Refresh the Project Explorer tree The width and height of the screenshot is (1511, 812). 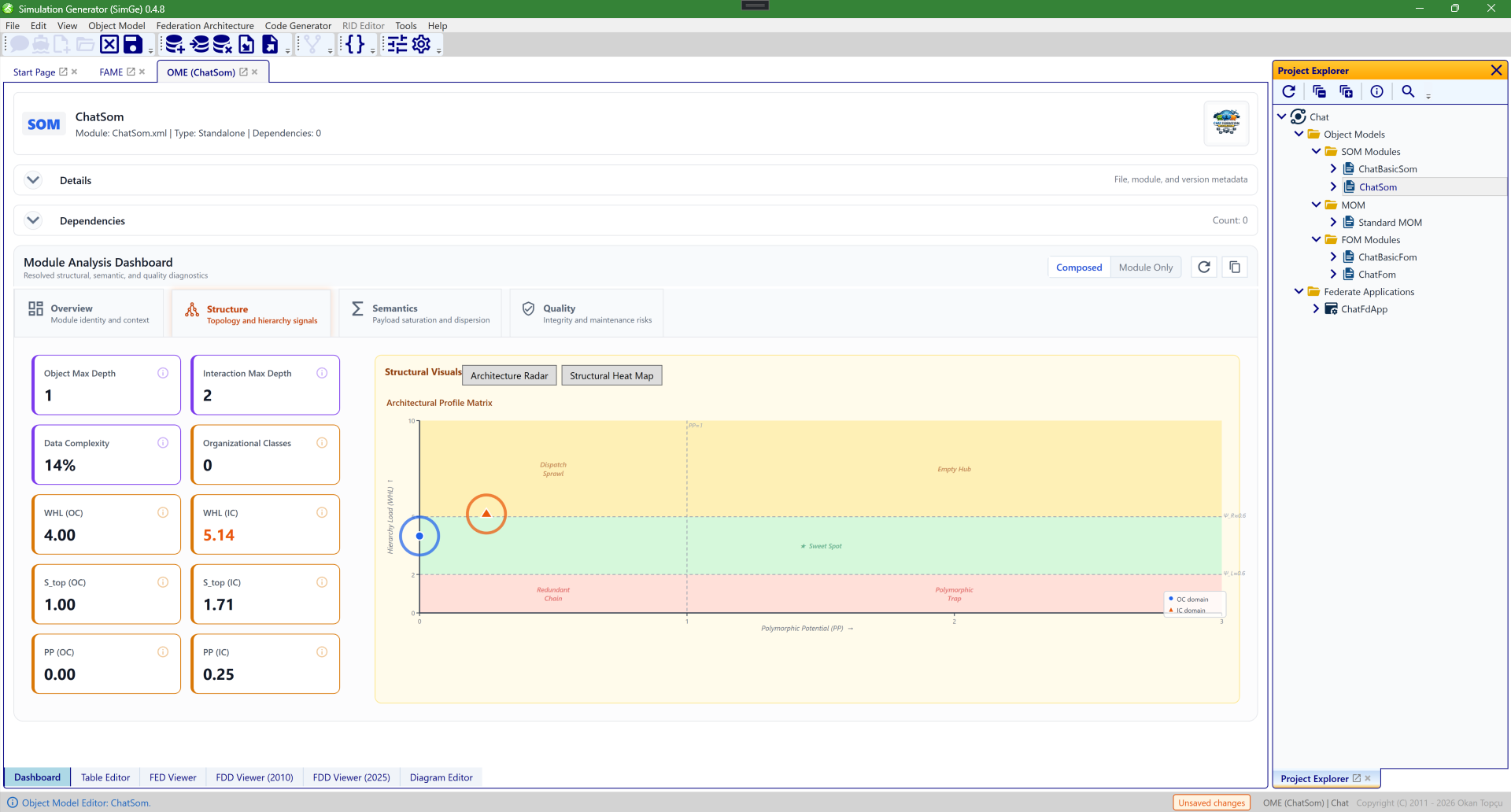[1289, 91]
